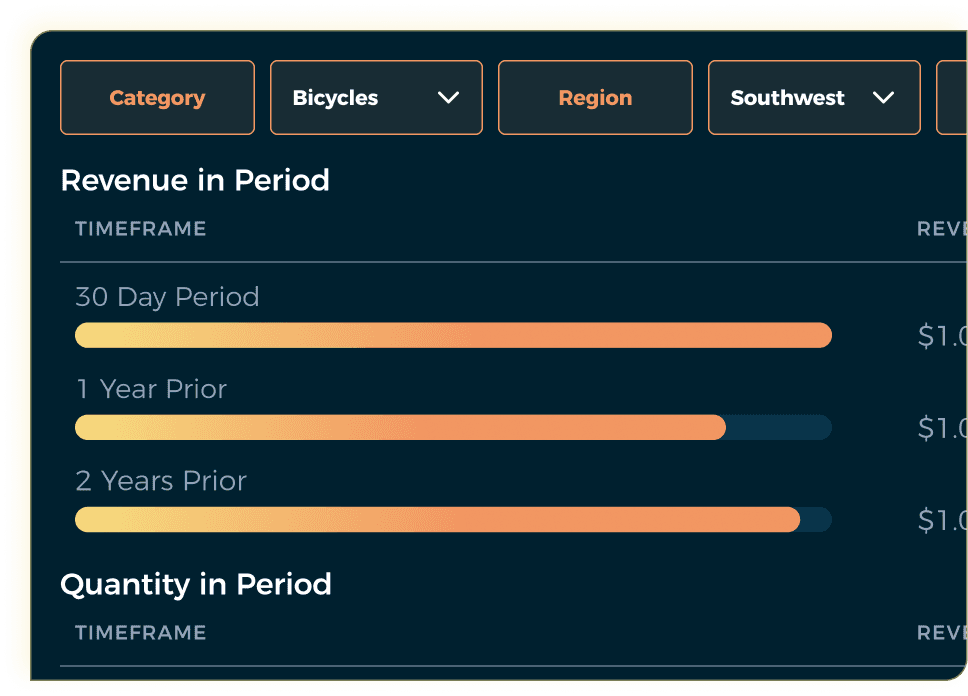
Task: Click the chevron next to Southwest
Action: 884,97
